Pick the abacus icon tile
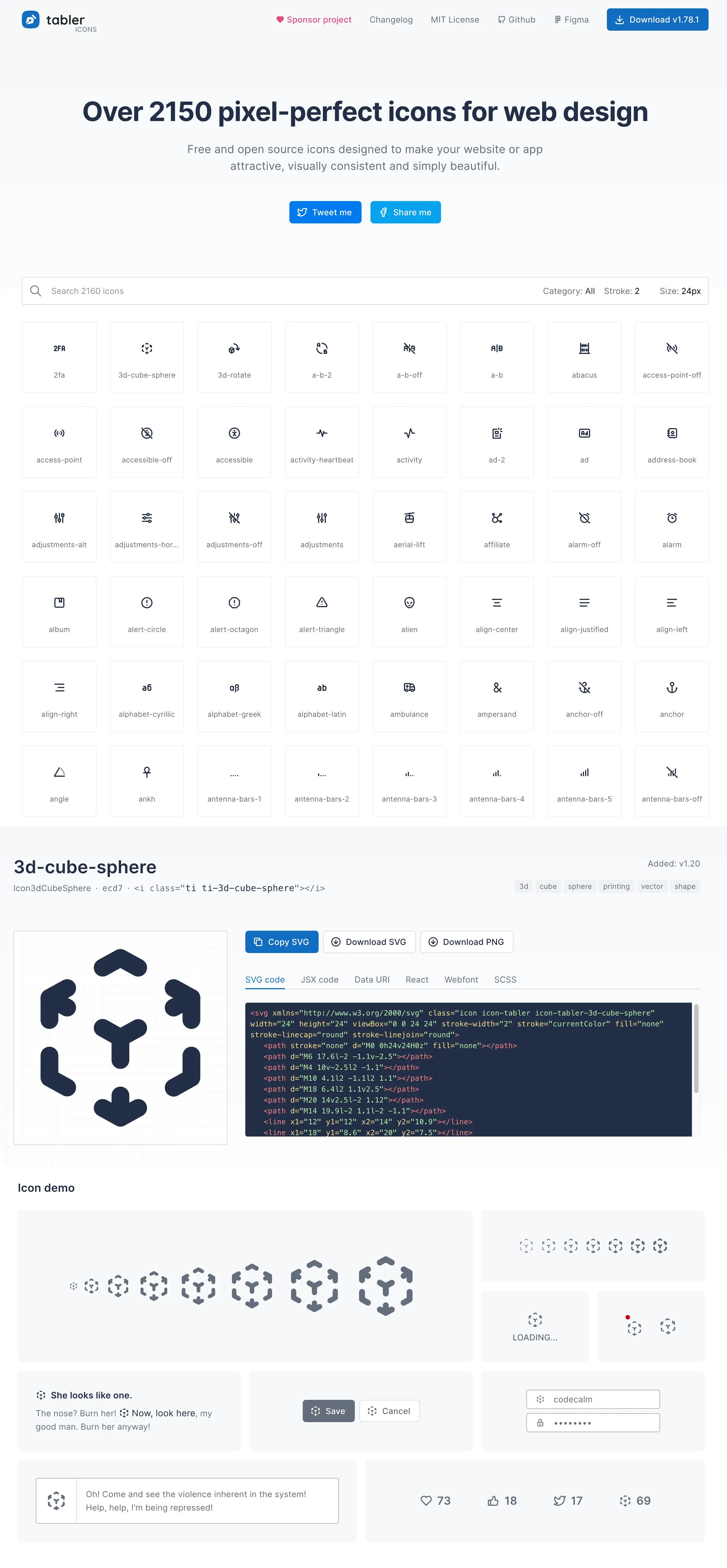Viewport: 727px width, 1568px height. pyautogui.click(x=583, y=357)
